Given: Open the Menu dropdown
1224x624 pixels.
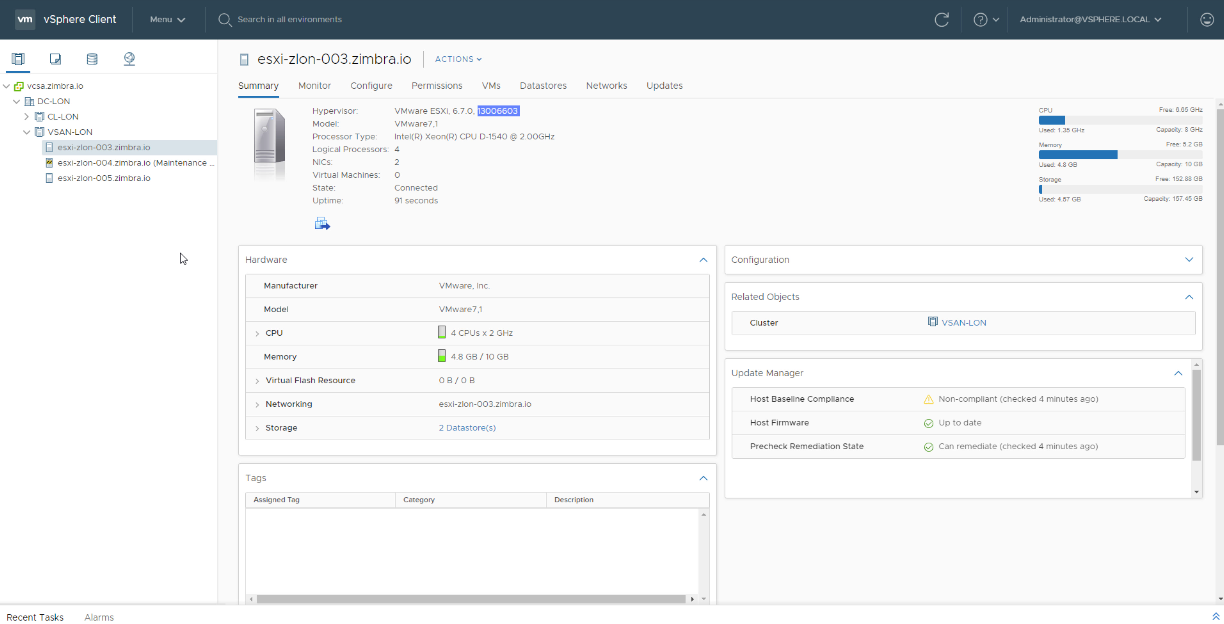Looking at the screenshot, I should [x=167, y=19].
